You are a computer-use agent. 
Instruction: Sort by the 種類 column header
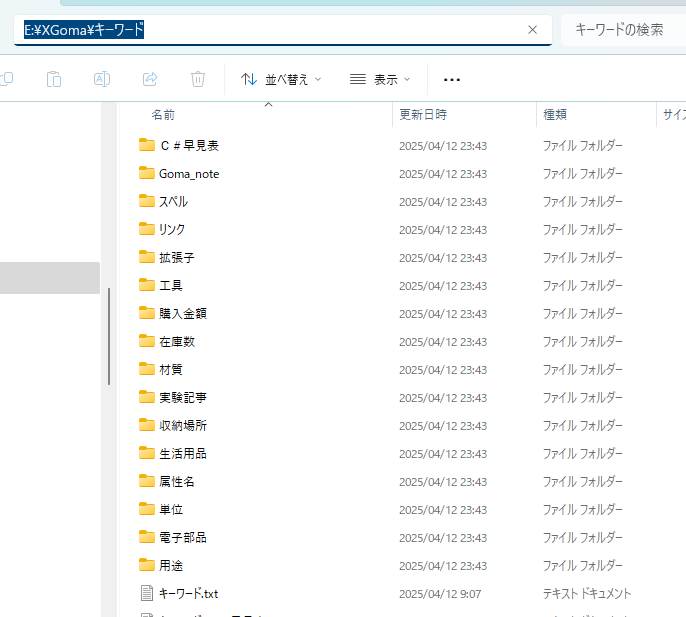[x=555, y=115]
